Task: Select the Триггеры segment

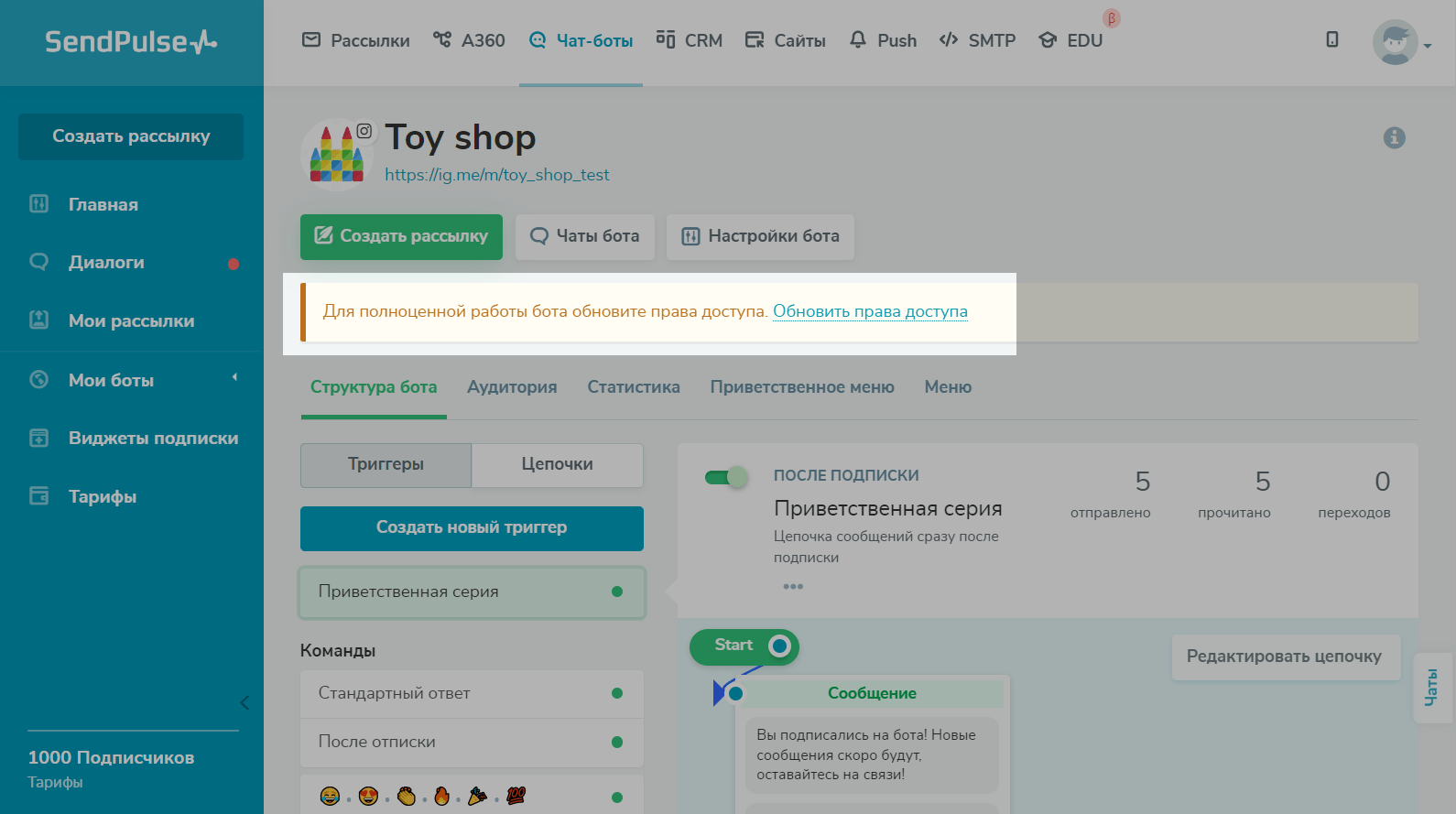Action: click(x=386, y=464)
